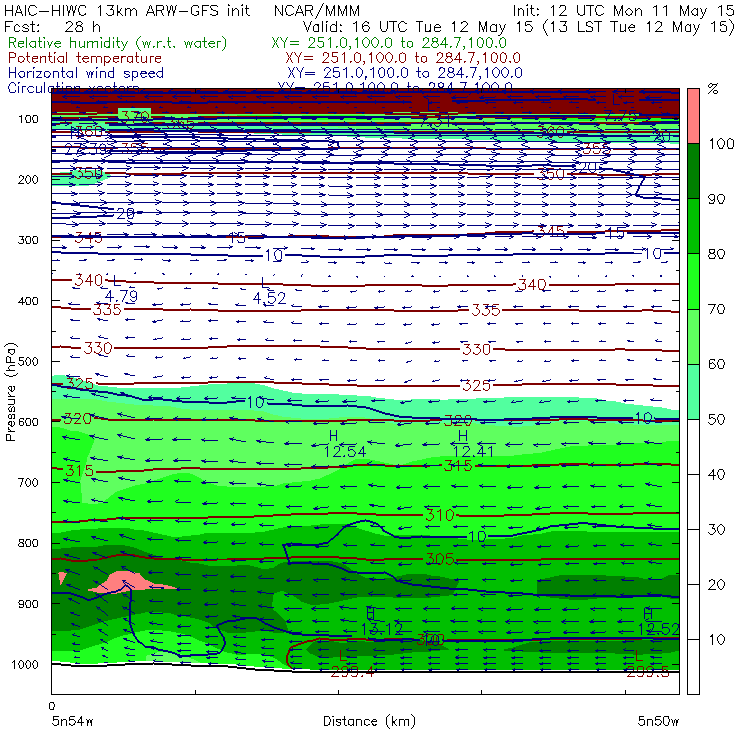Screen dimensions: 740x740
Task: Click the white 40–50% colorbar segment
Action: tap(693, 447)
